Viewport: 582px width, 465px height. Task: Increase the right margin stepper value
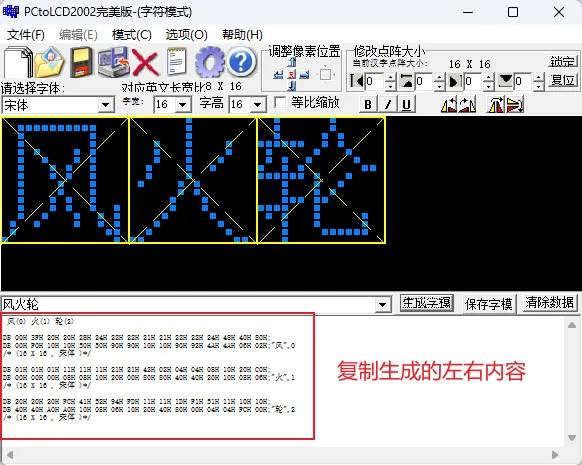(489, 77)
